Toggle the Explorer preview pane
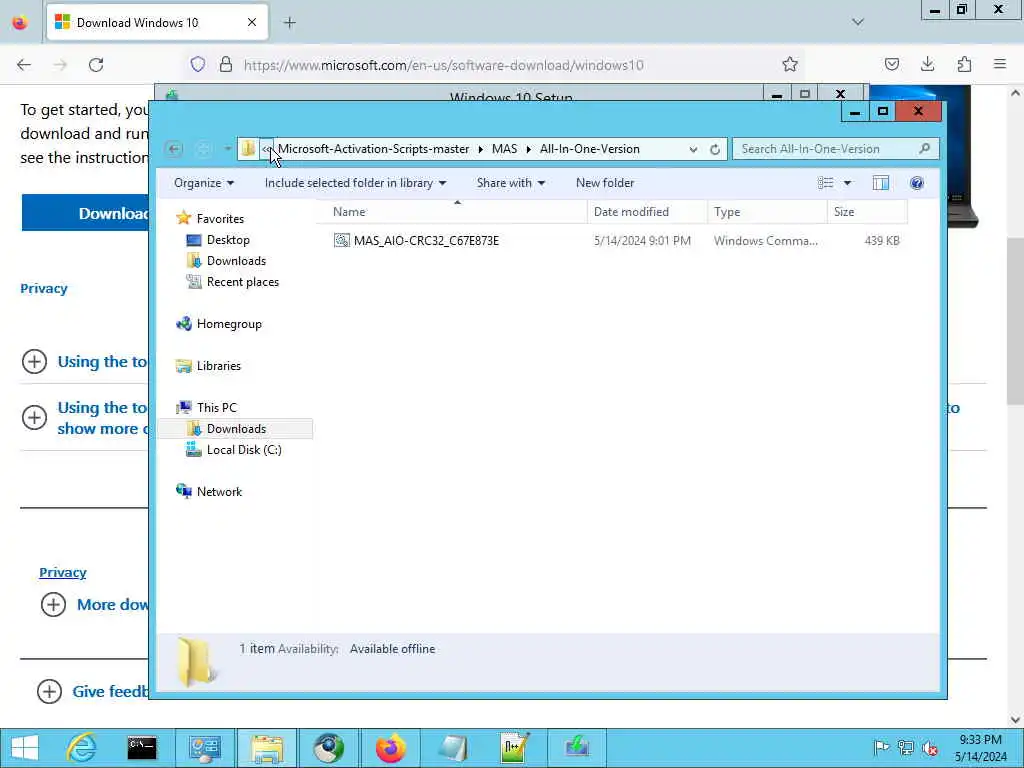 [880, 183]
